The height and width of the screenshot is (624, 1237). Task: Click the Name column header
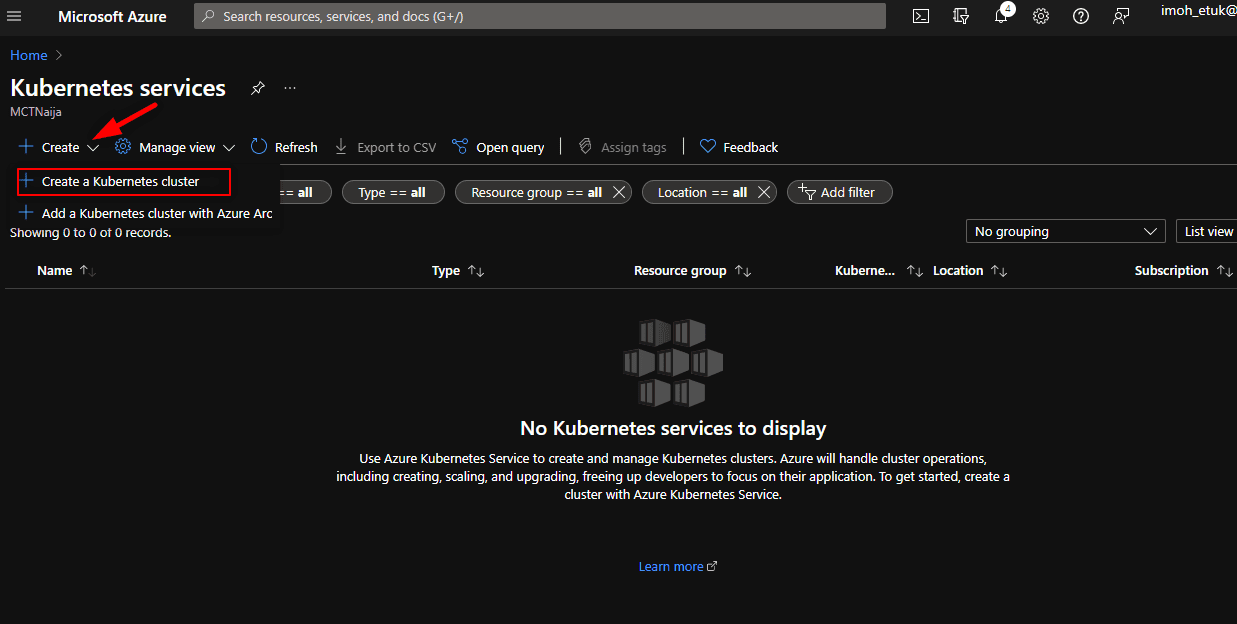coord(55,271)
